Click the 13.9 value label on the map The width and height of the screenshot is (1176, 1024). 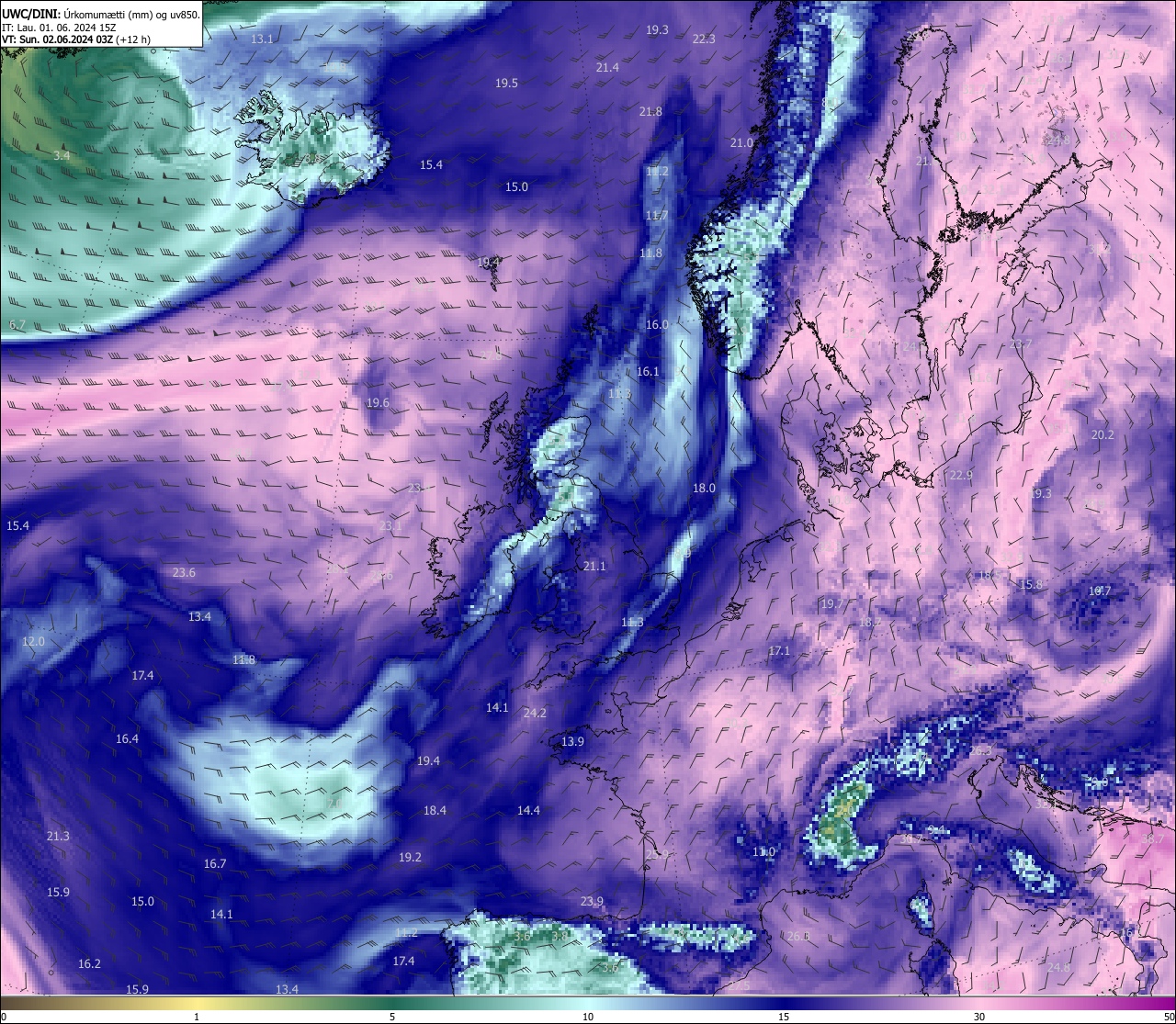(x=572, y=741)
